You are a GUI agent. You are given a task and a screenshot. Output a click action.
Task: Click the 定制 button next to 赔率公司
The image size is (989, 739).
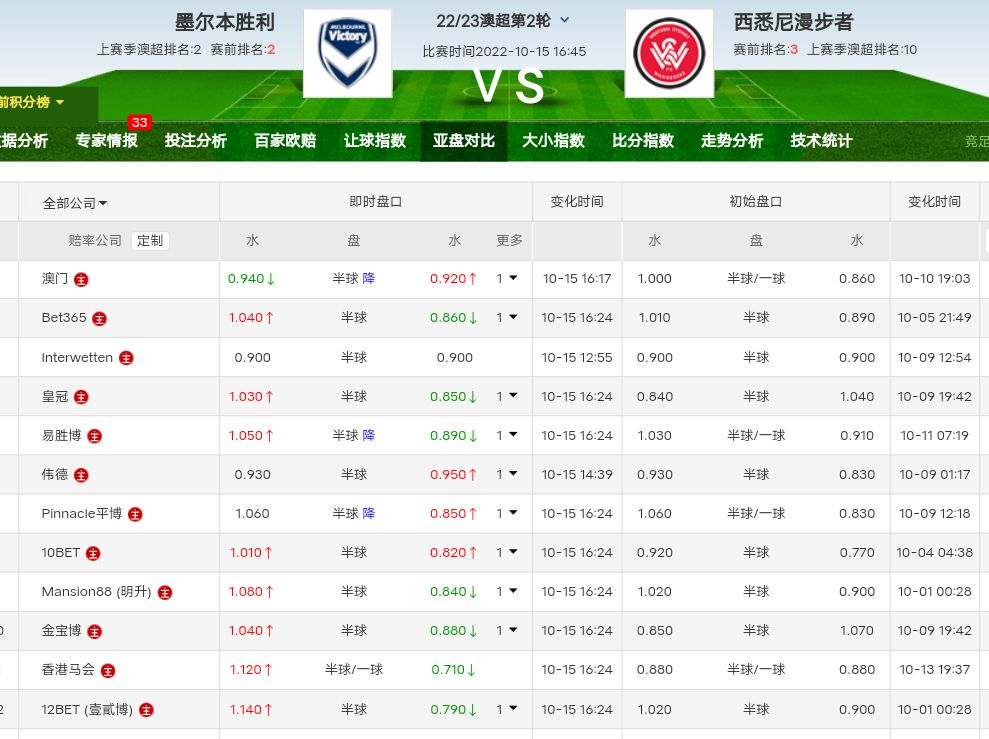point(150,241)
